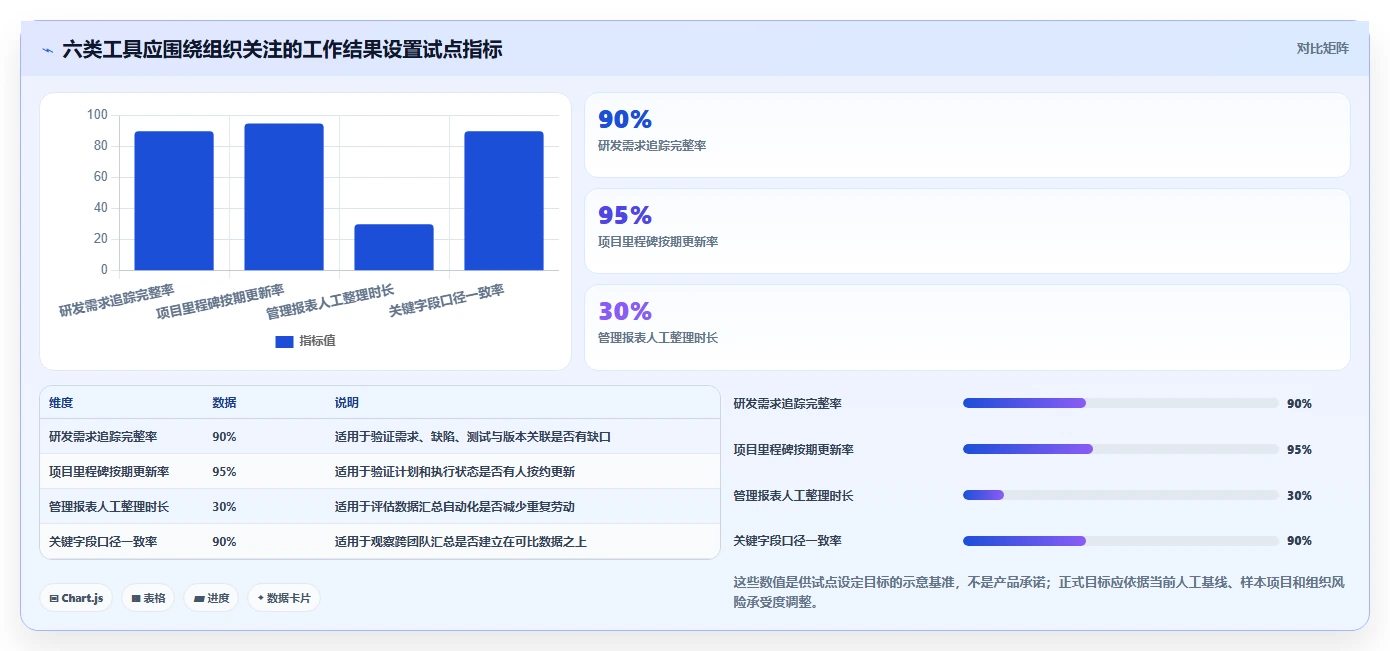Select table row cell 管理报表人工整理时长
Image resolution: width=1390 pixels, height=651 pixels.
[x=109, y=507]
